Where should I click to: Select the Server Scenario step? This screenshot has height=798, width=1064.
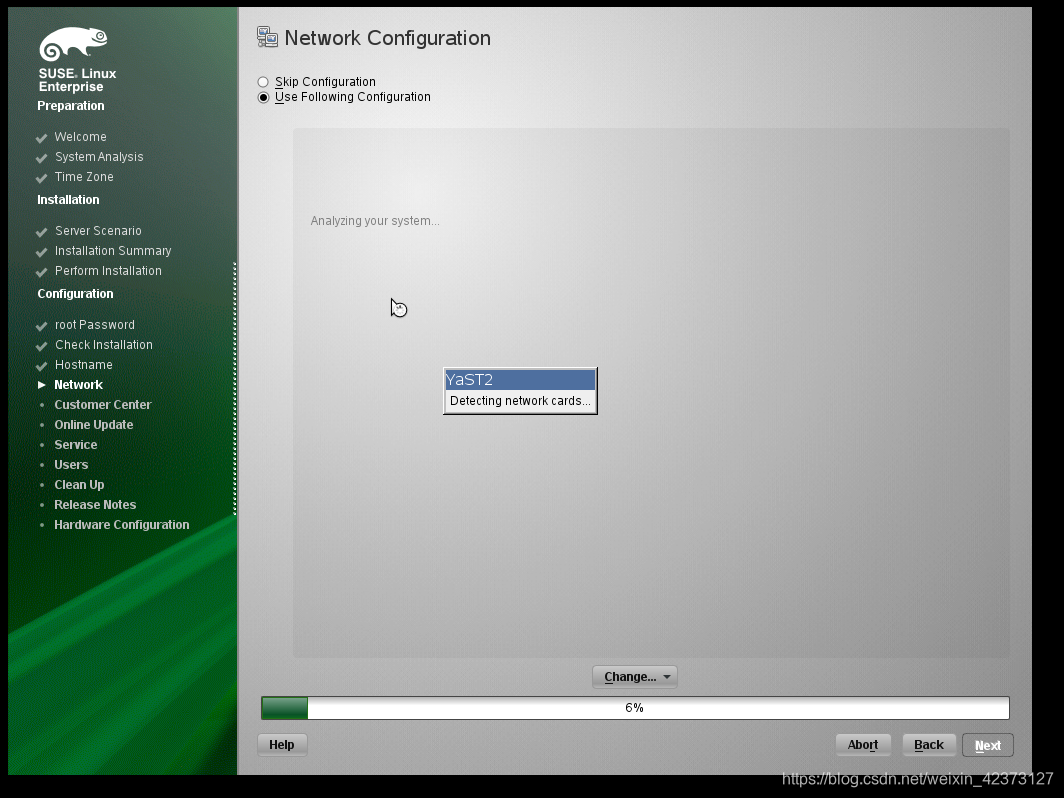click(98, 231)
